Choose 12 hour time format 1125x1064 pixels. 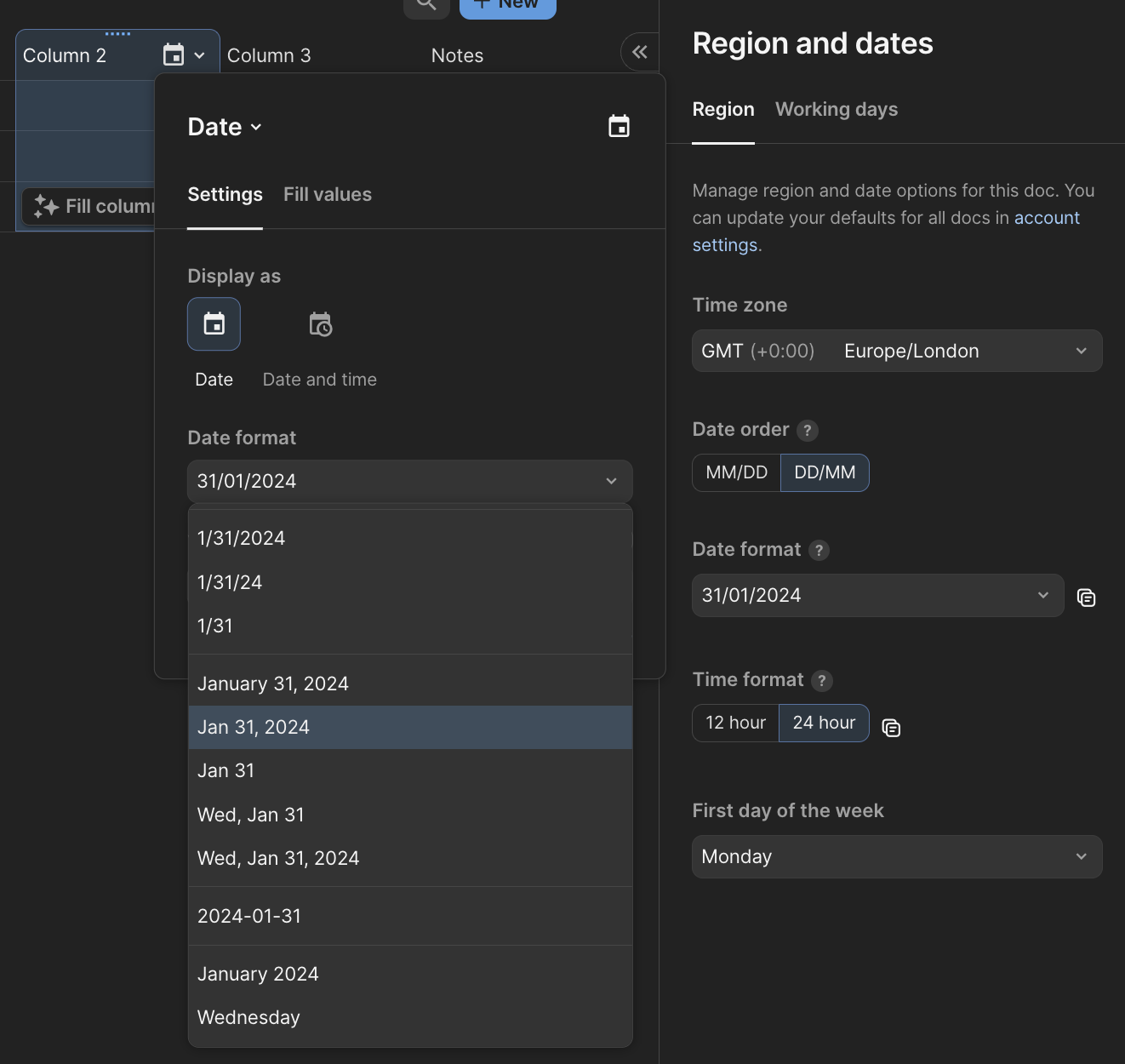[735, 724]
